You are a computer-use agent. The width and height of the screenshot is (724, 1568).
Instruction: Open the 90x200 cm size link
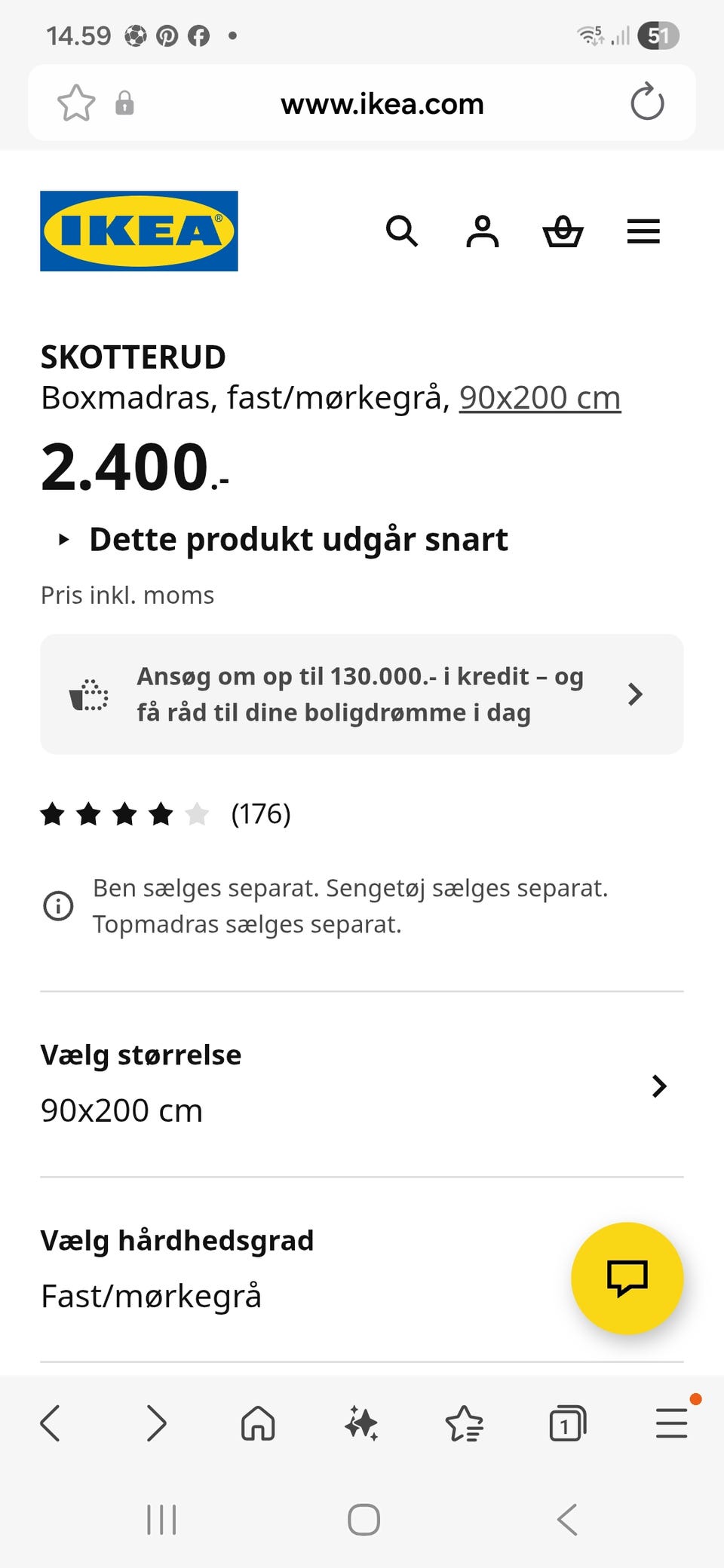click(x=539, y=398)
